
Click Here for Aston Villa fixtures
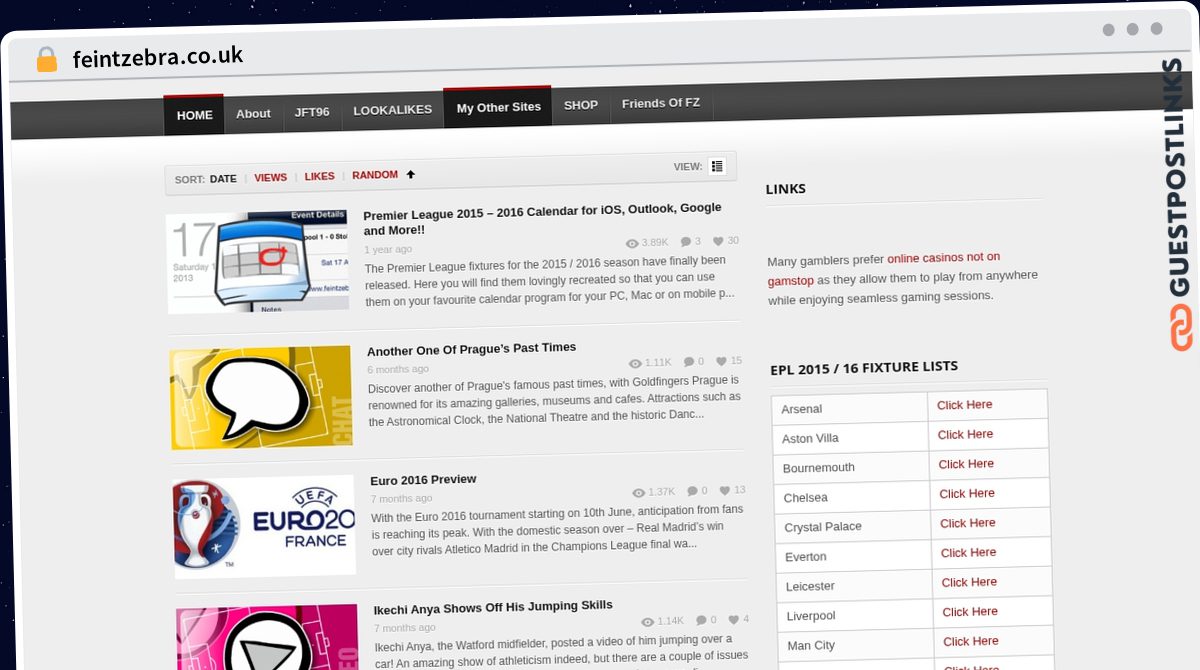pos(966,434)
